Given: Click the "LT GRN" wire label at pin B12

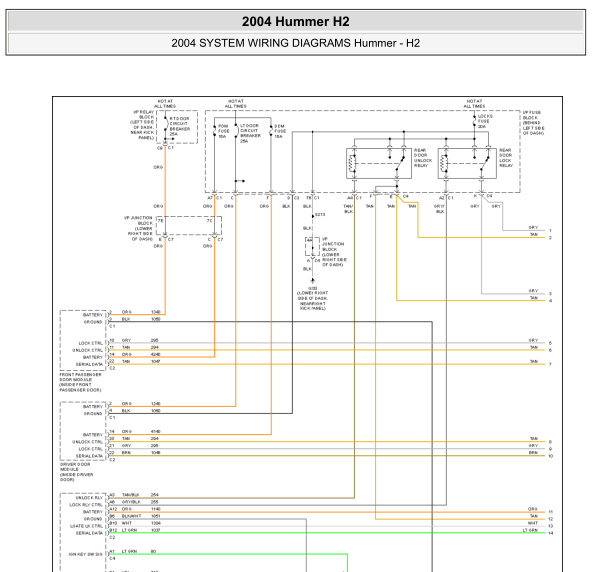Looking at the screenshot, I should [129, 530].
